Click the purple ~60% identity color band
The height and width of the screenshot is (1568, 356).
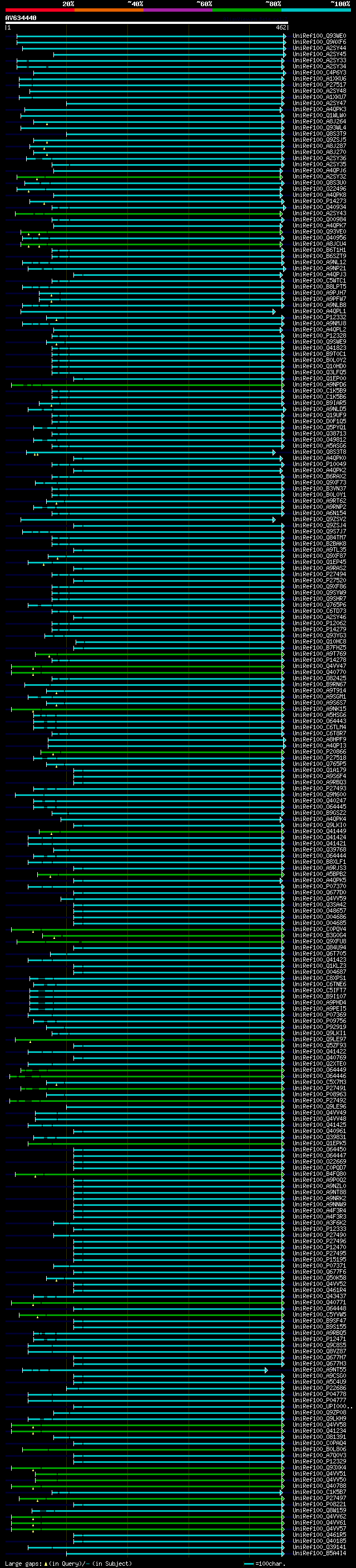pyautogui.click(x=179, y=10)
